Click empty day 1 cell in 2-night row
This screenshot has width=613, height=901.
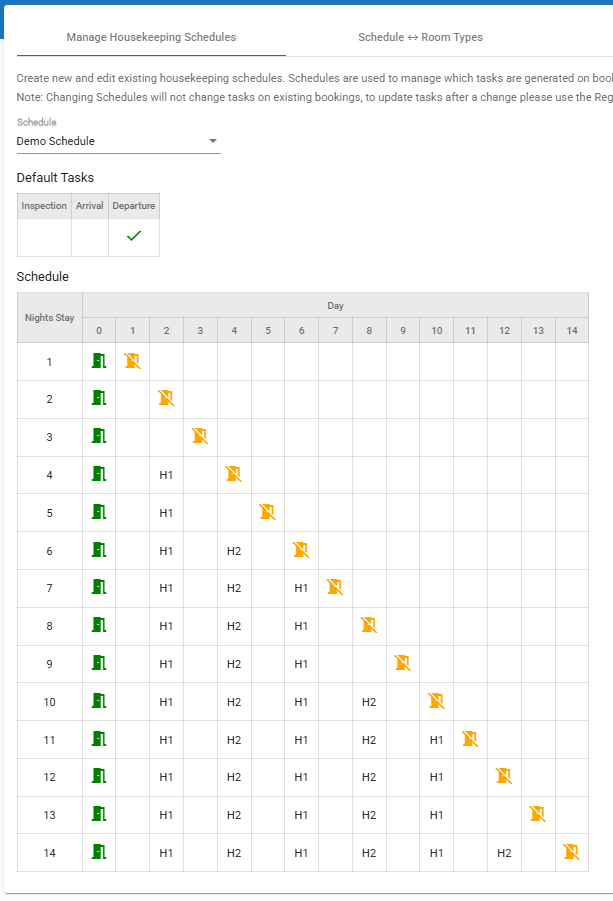[132, 399]
